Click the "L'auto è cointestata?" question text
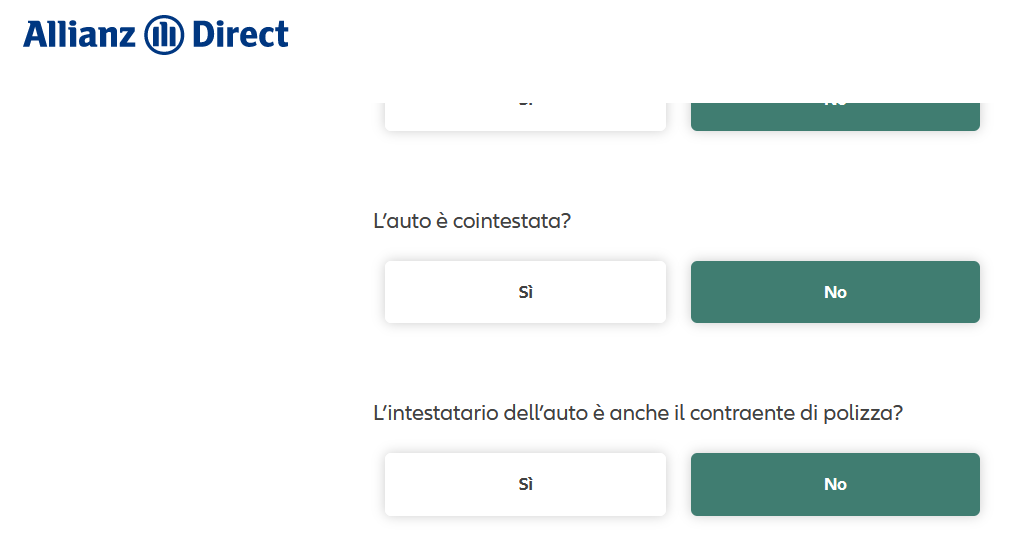The height and width of the screenshot is (559, 1015). point(472,221)
